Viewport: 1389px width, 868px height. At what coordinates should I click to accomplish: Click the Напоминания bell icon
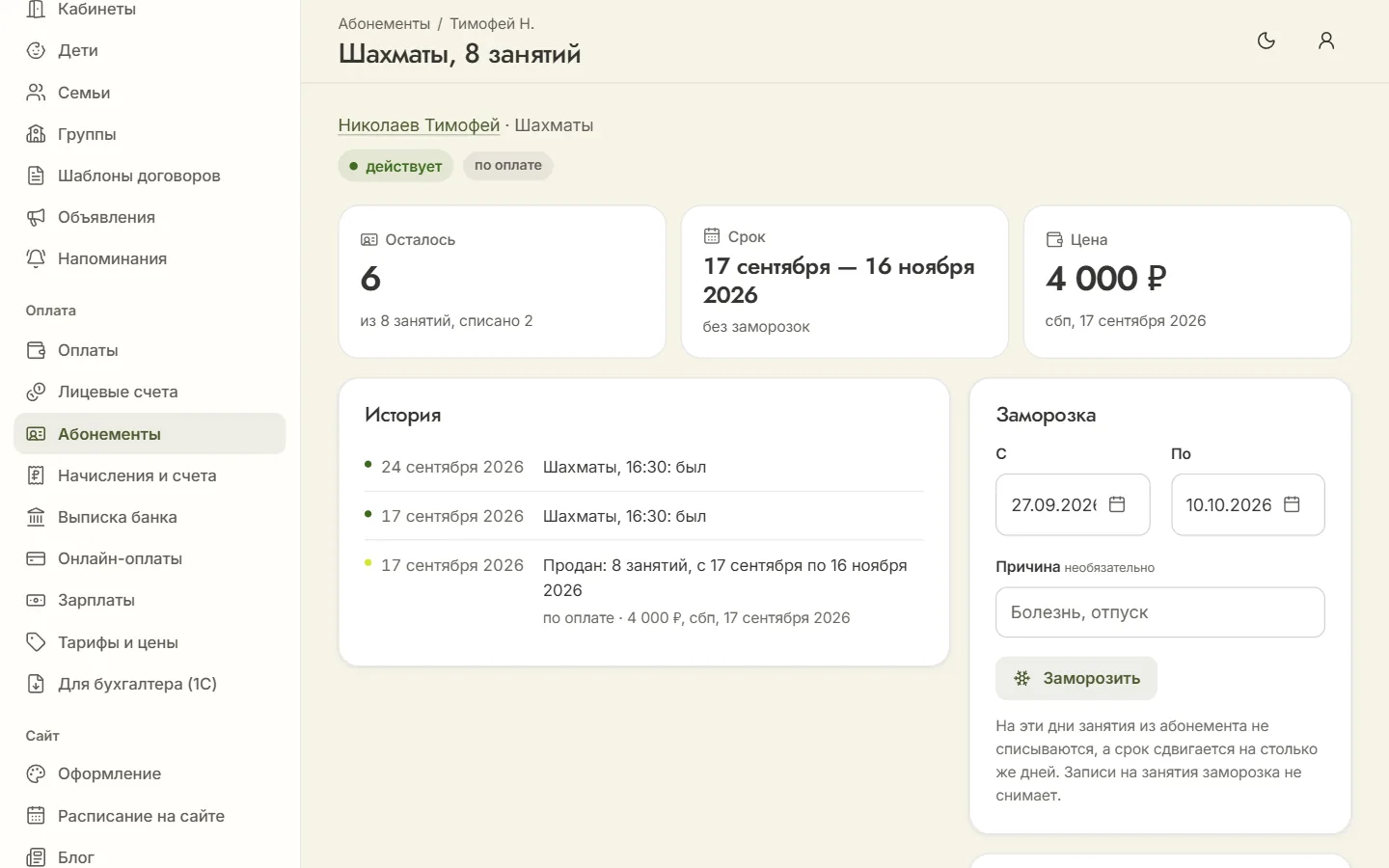click(x=36, y=258)
